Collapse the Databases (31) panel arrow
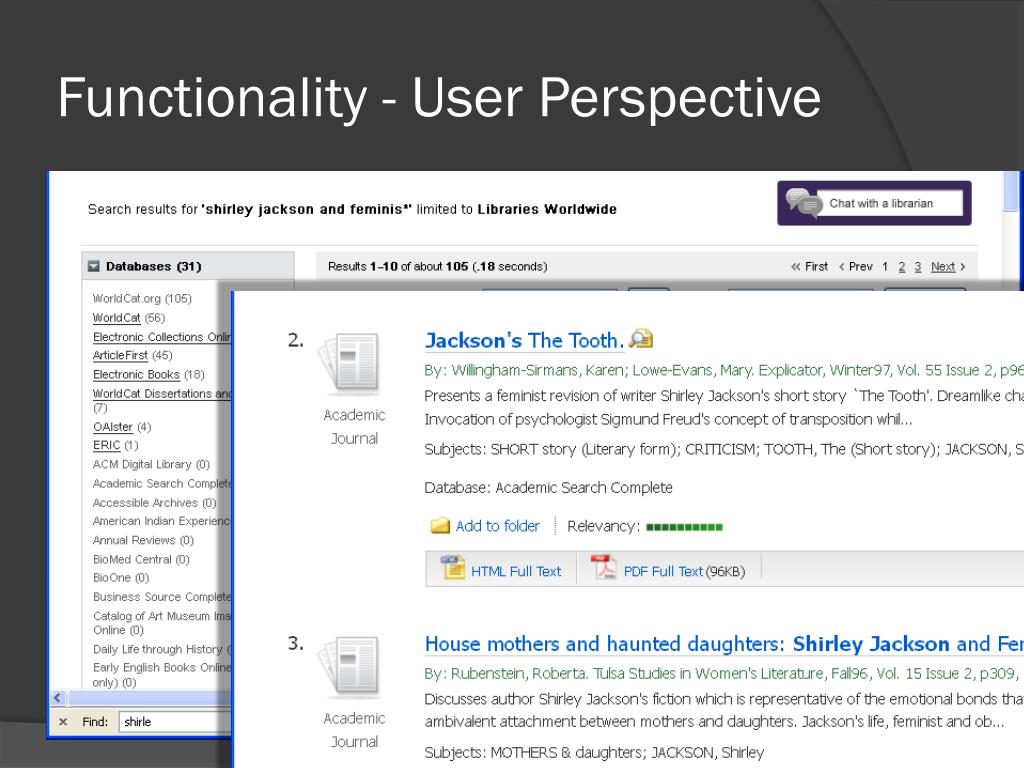 click(x=93, y=266)
